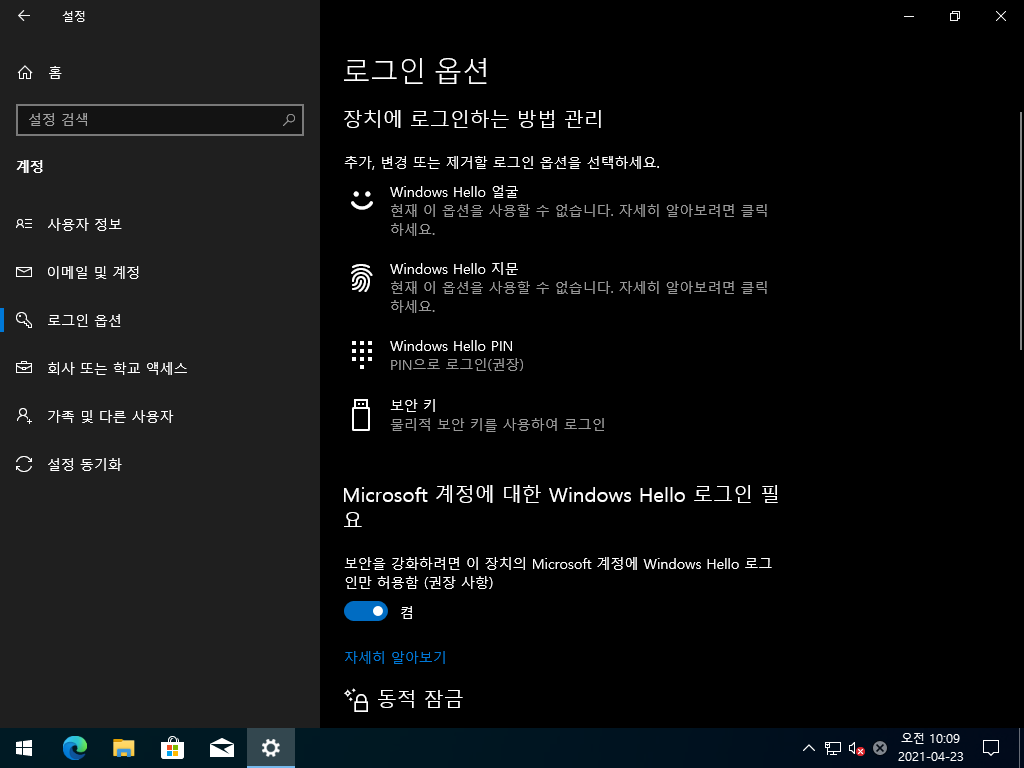Click the sync arrows icon beside 설정 동기화
1024x768 pixels.
pyautogui.click(x=24, y=464)
